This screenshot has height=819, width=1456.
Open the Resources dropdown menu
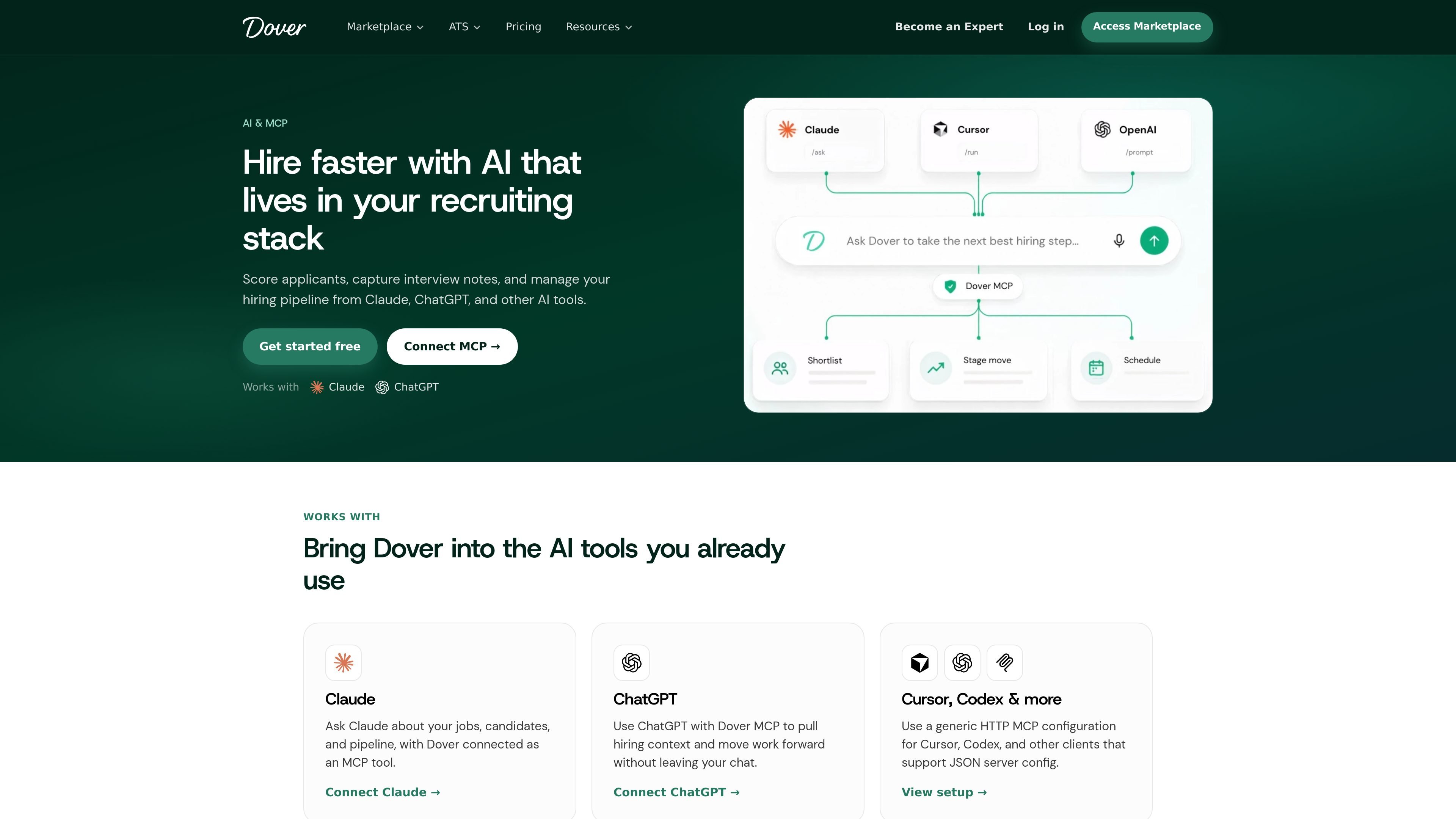[599, 27]
